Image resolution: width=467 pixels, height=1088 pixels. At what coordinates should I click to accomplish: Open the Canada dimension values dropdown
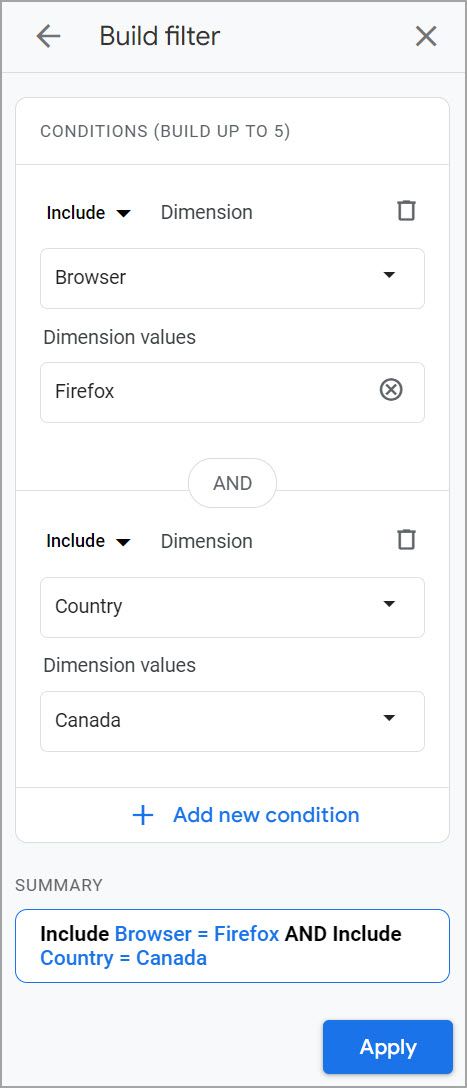(232, 721)
